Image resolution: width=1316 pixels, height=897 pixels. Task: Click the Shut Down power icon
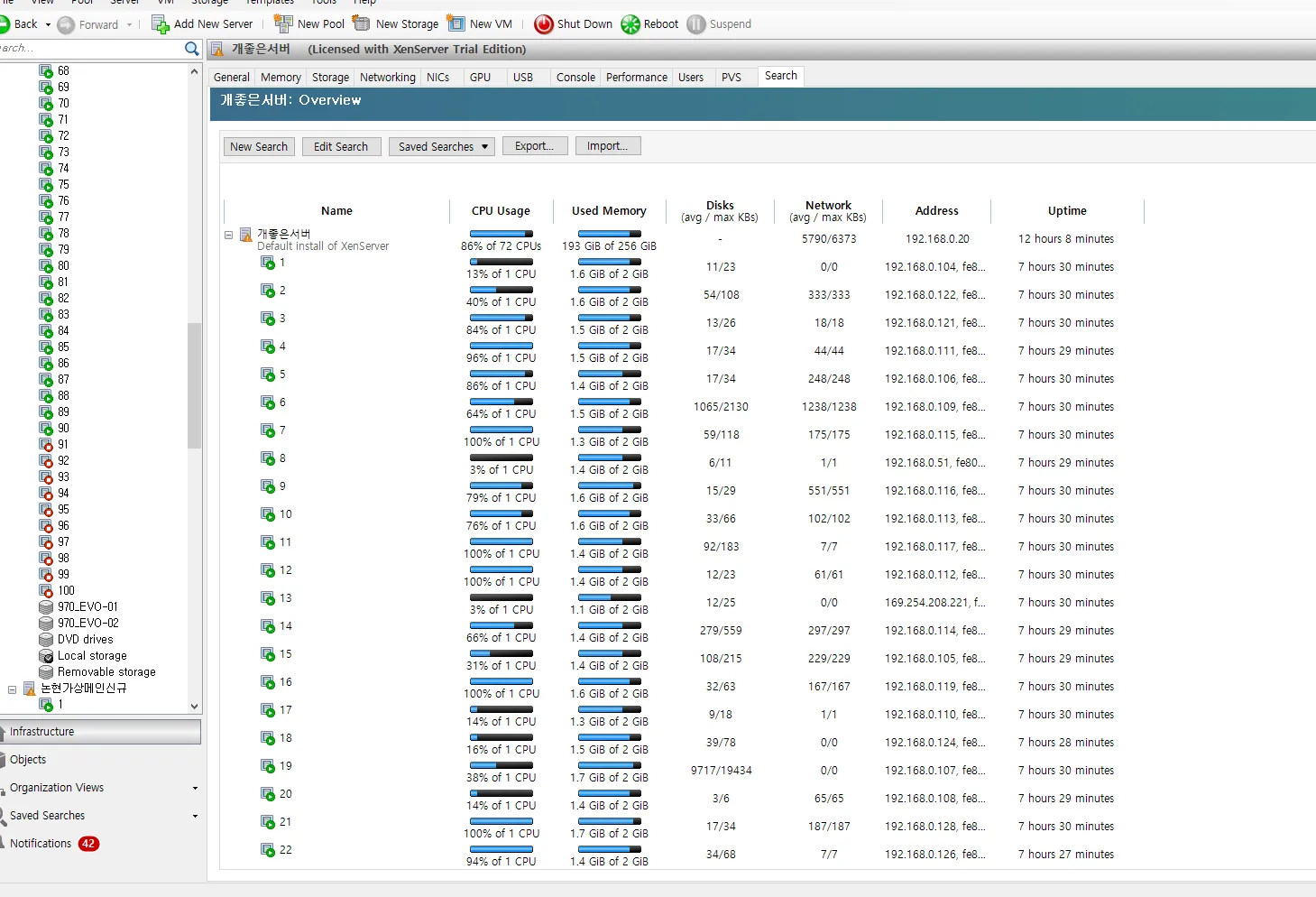(x=543, y=24)
